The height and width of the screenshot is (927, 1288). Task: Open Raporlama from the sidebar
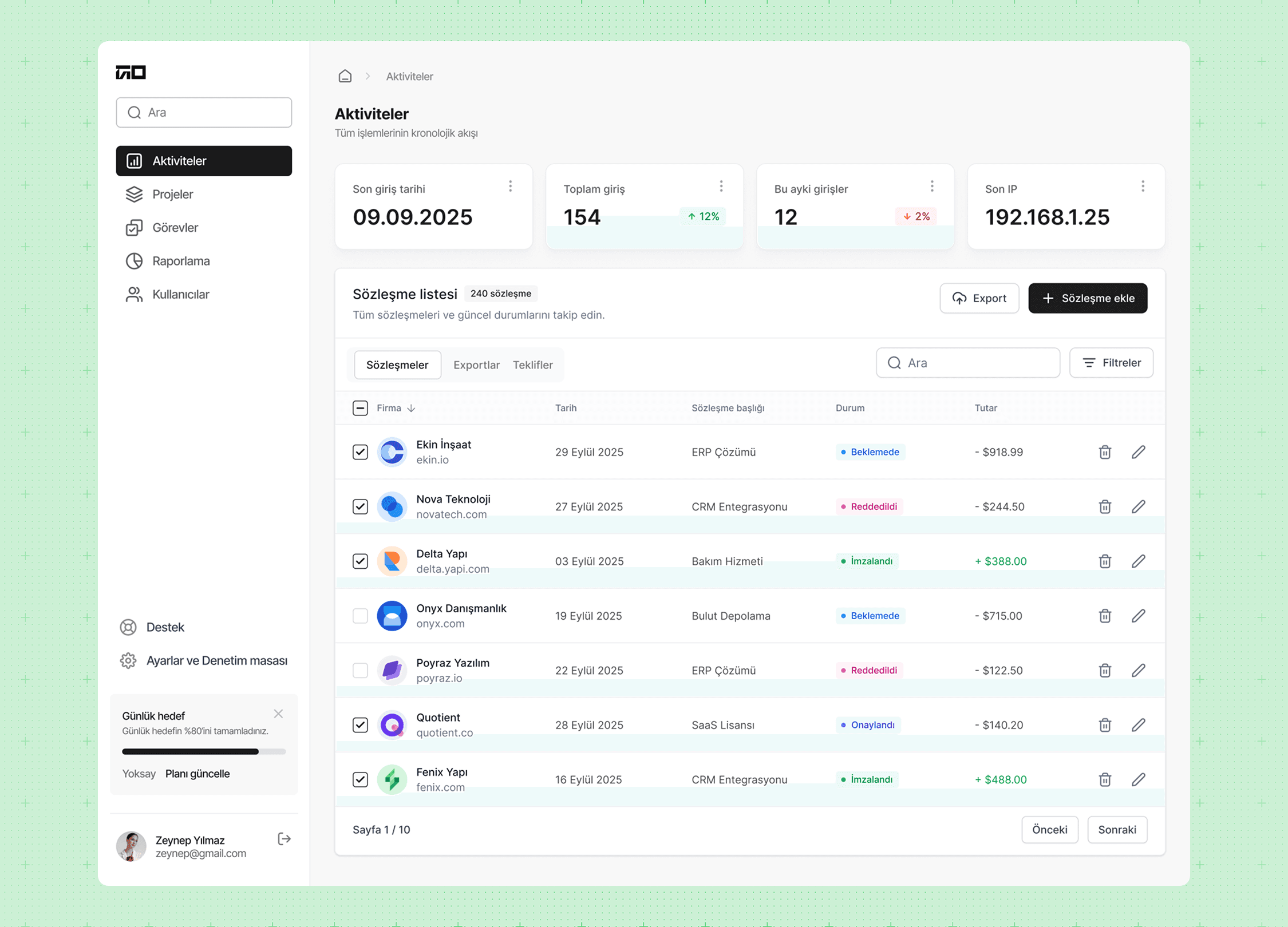click(181, 261)
